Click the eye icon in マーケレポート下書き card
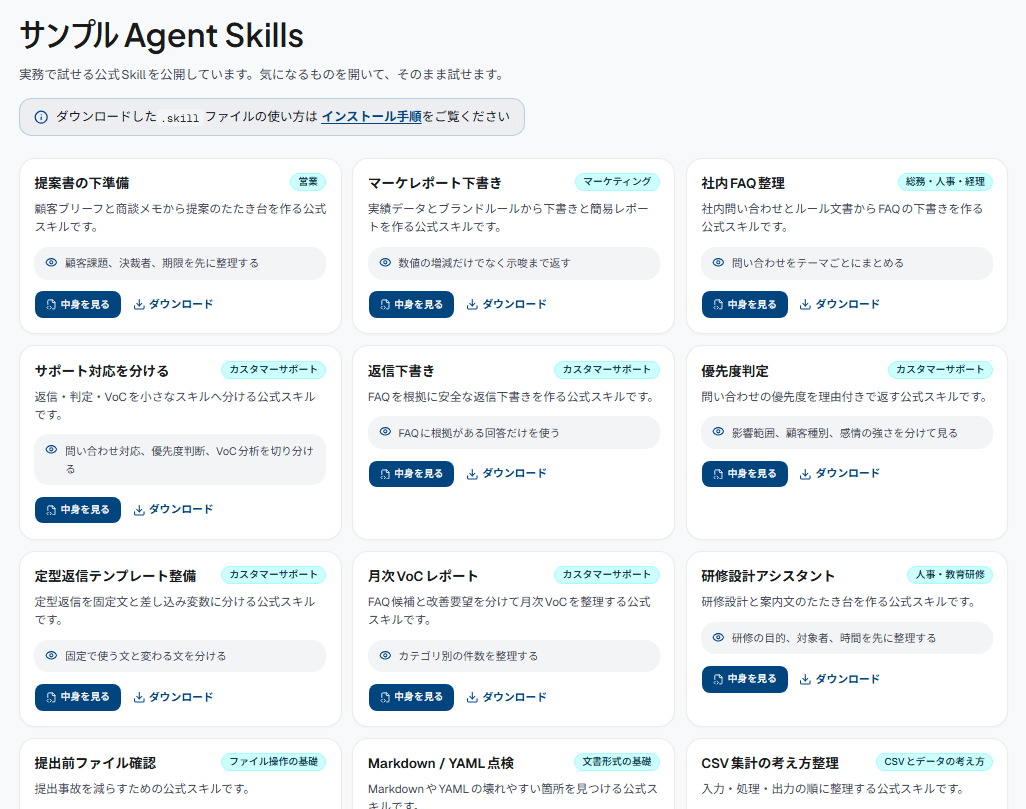The width and height of the screenshot is (1026, 809). [385, 262]
